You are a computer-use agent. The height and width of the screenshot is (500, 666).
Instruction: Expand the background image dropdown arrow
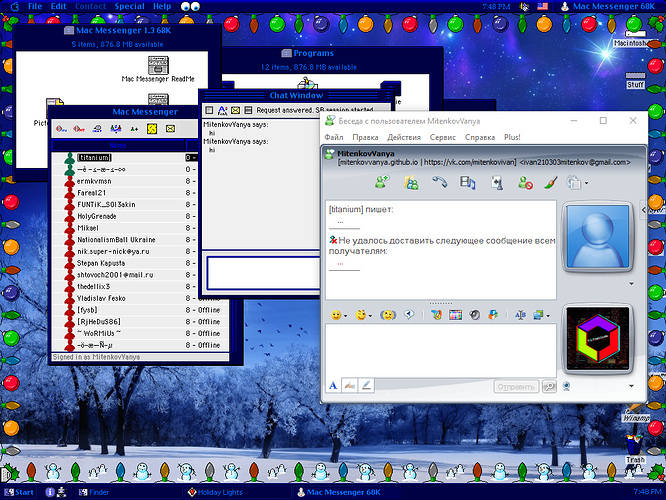(548, 316)
